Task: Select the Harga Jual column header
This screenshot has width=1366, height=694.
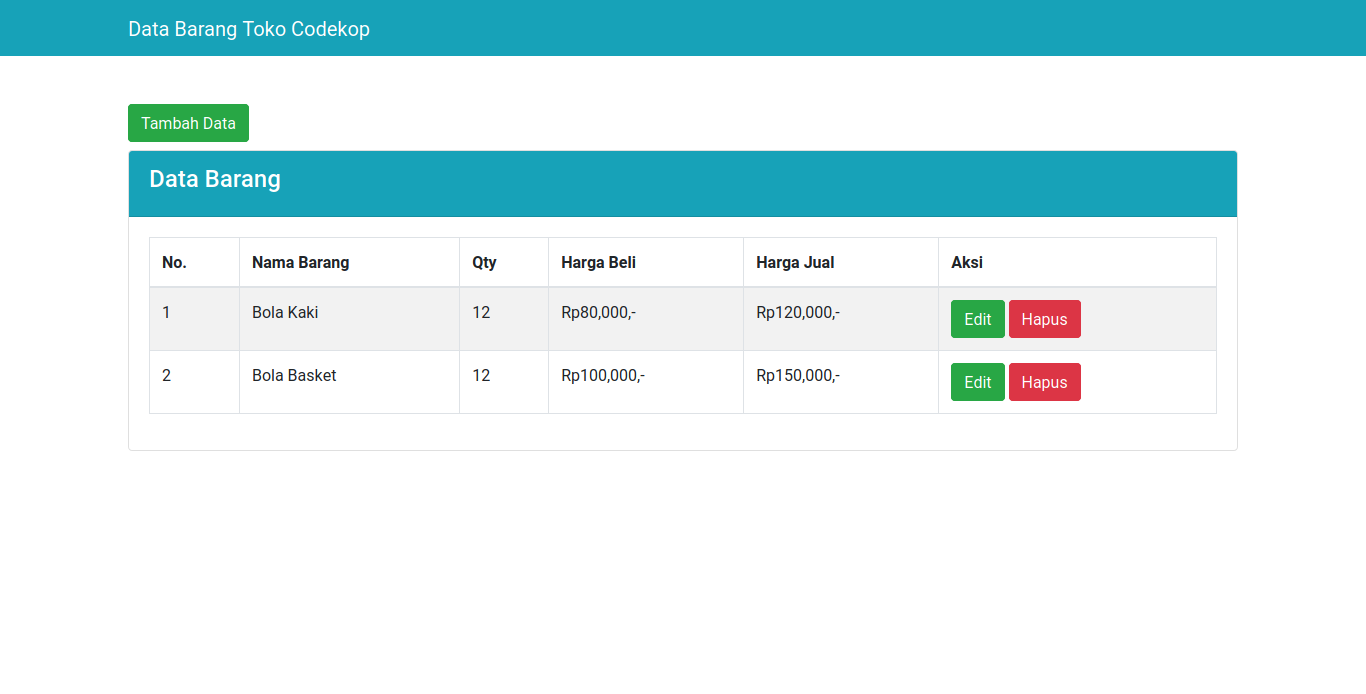Action: pyautogui.click(x=795, y=262)
